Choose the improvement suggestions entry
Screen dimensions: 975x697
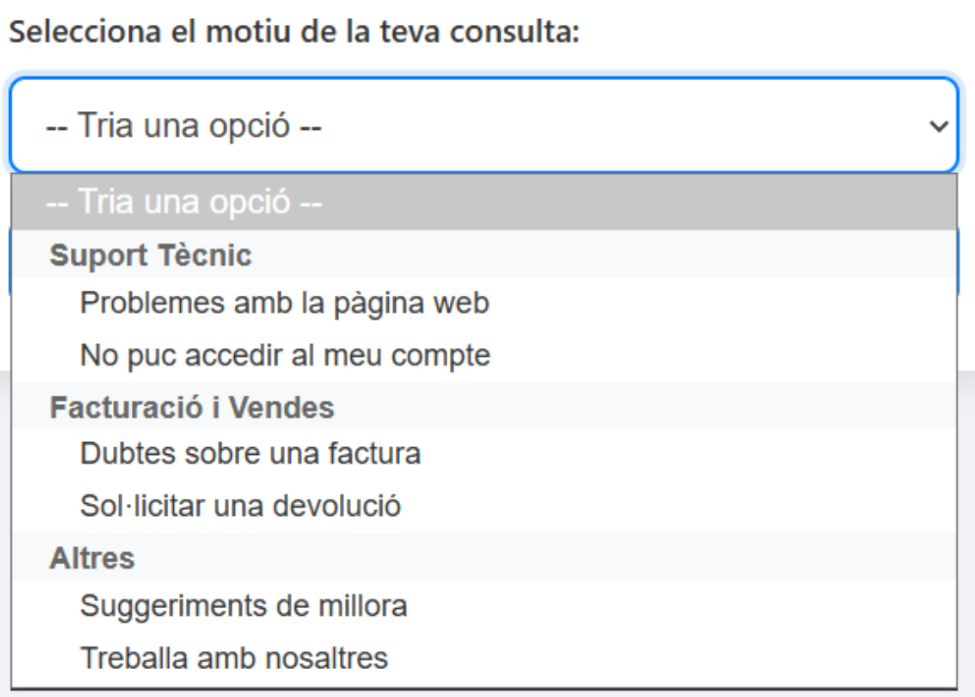243,605
